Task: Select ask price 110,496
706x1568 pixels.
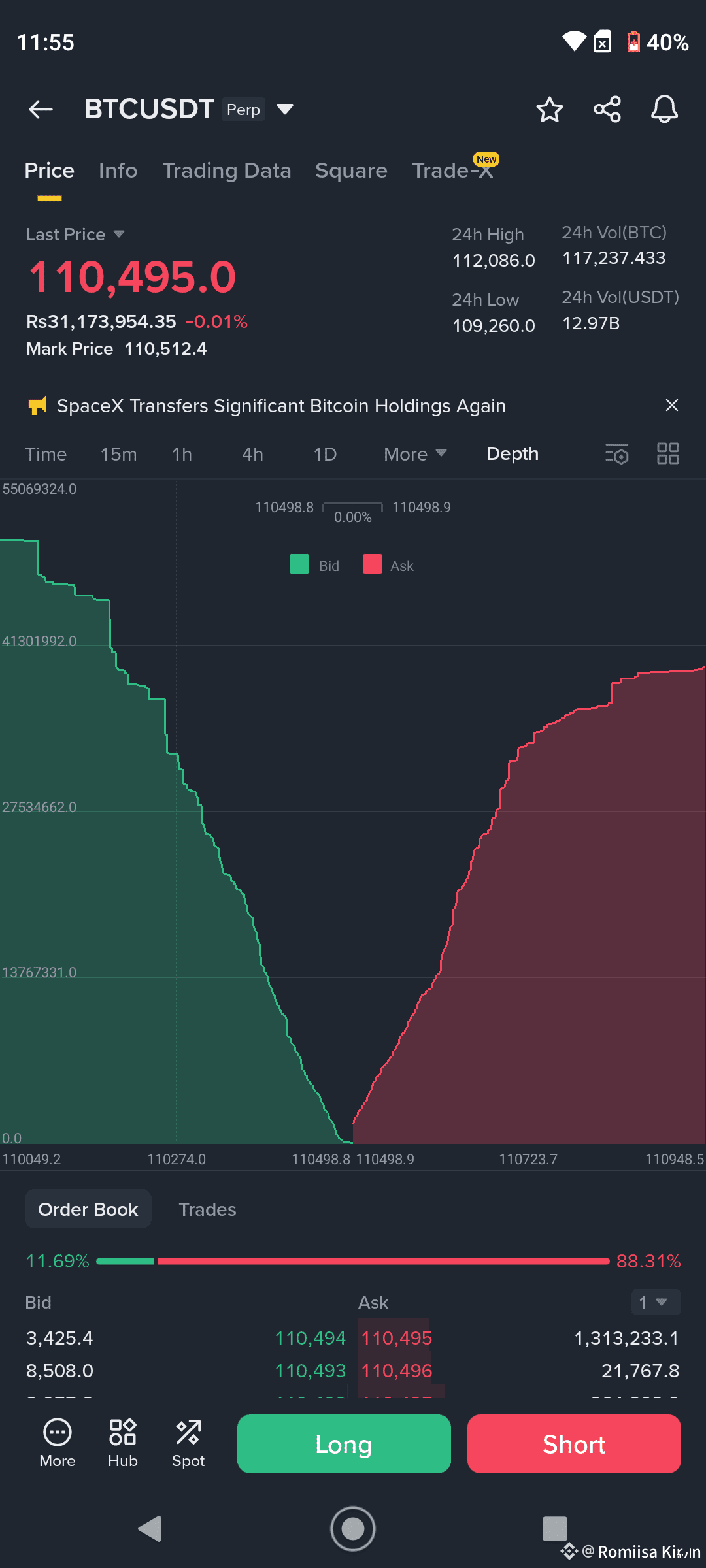Action: 397,1371
